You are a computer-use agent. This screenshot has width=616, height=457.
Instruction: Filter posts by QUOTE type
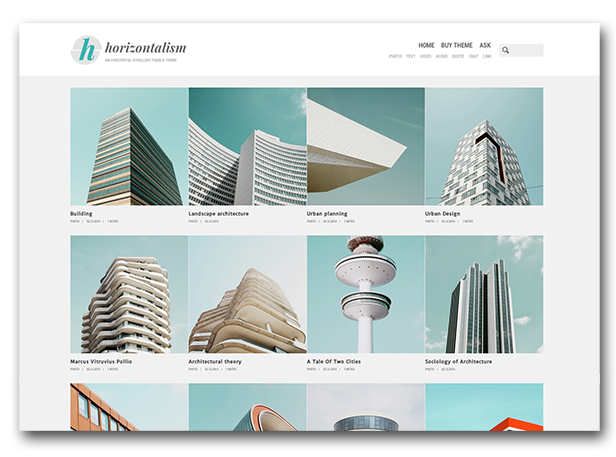[457, 57]
